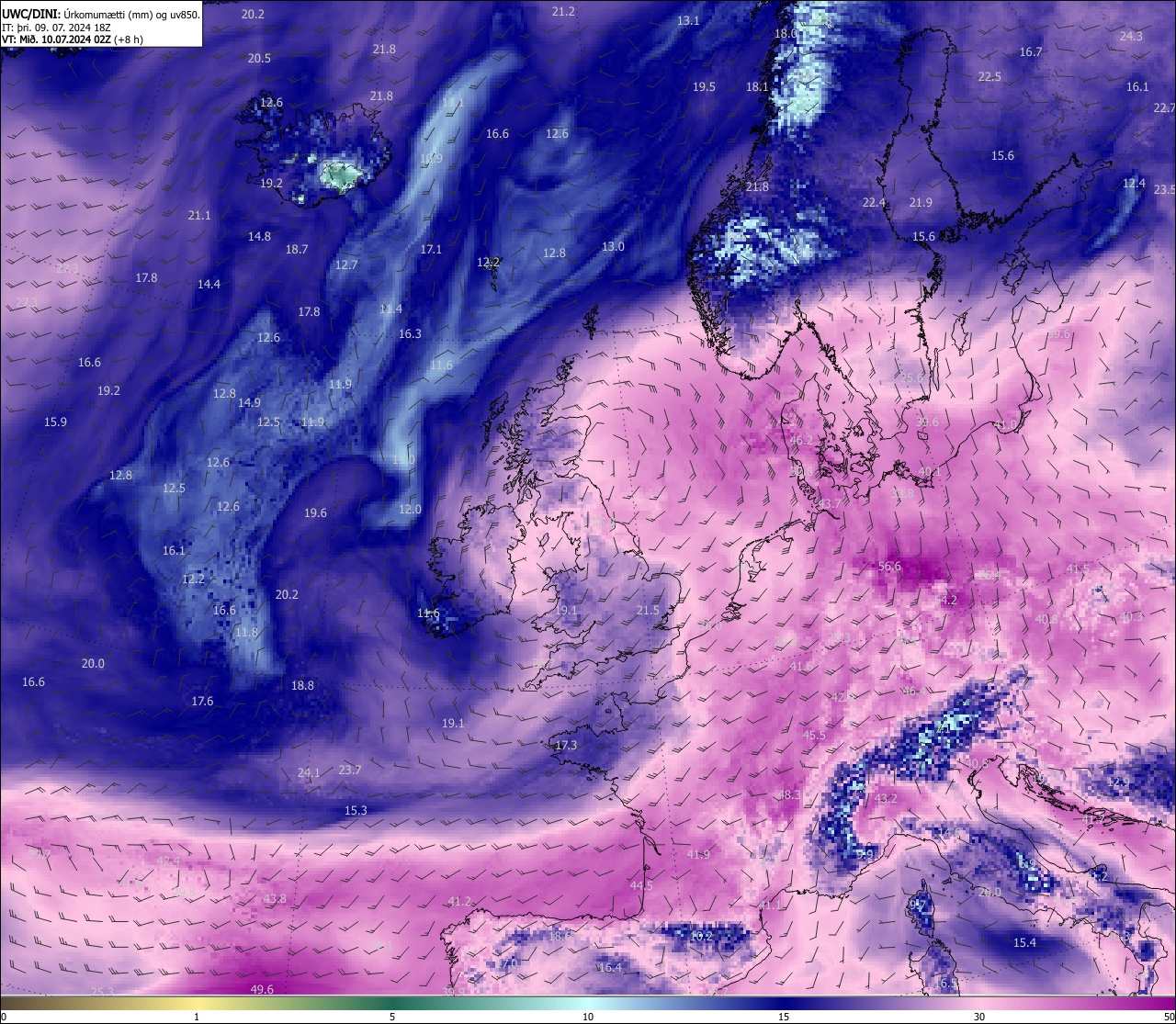
Task: Click the map value 19.6
Action: (315, 512)
